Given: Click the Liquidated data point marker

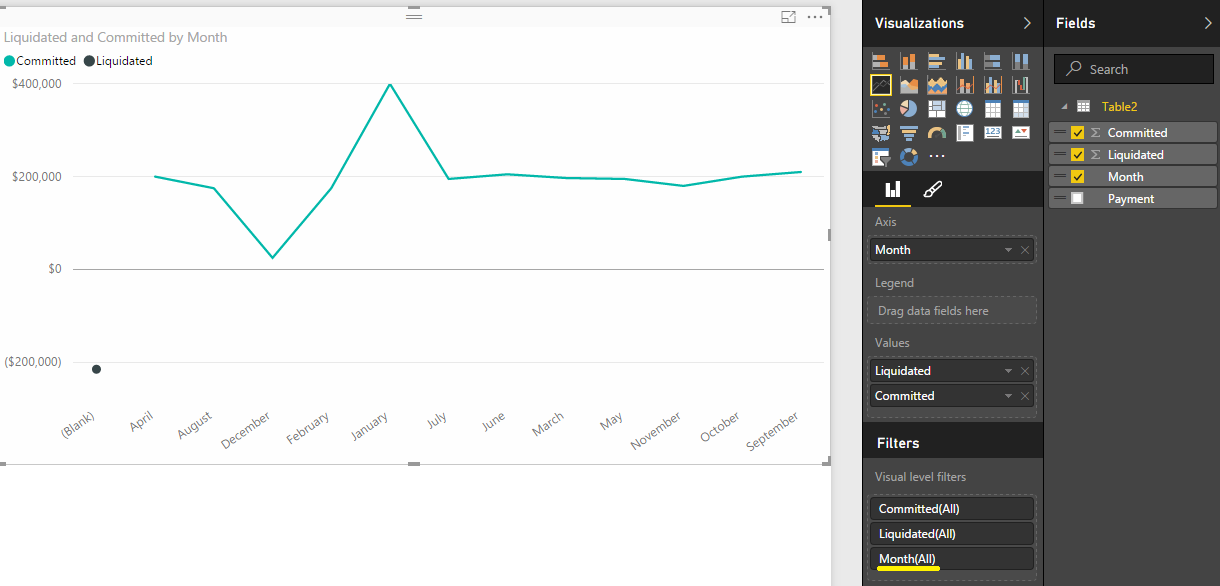Looking at the screenshot, I should (96, 370).
